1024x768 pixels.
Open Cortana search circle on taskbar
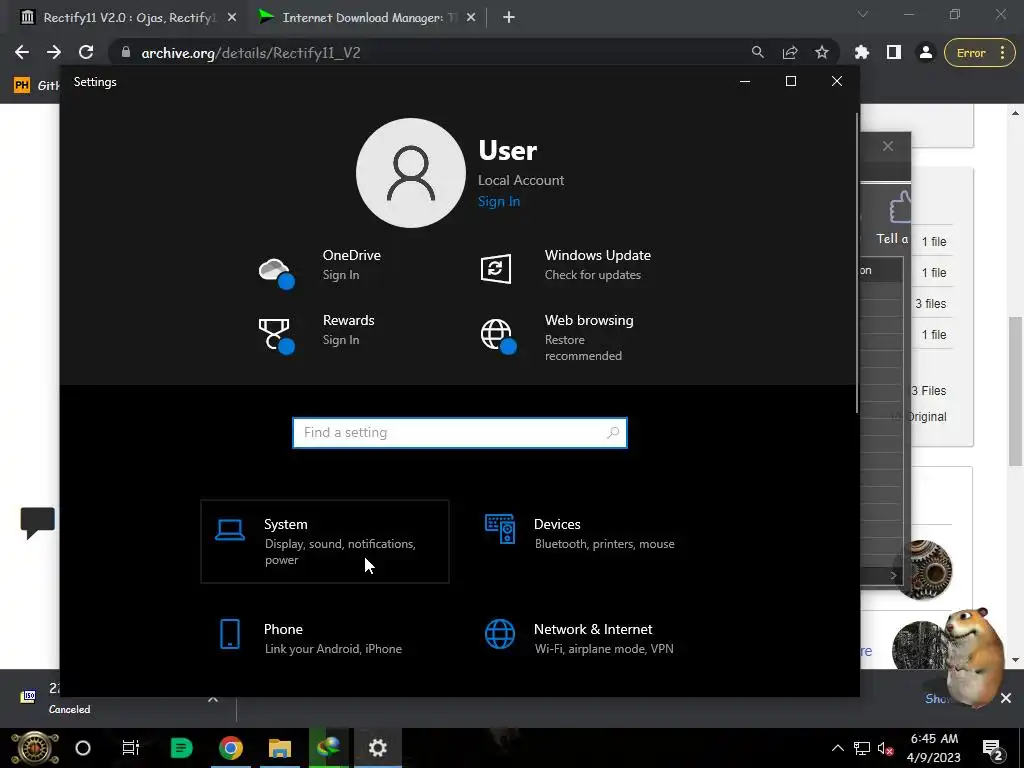[x=83, y=748]
